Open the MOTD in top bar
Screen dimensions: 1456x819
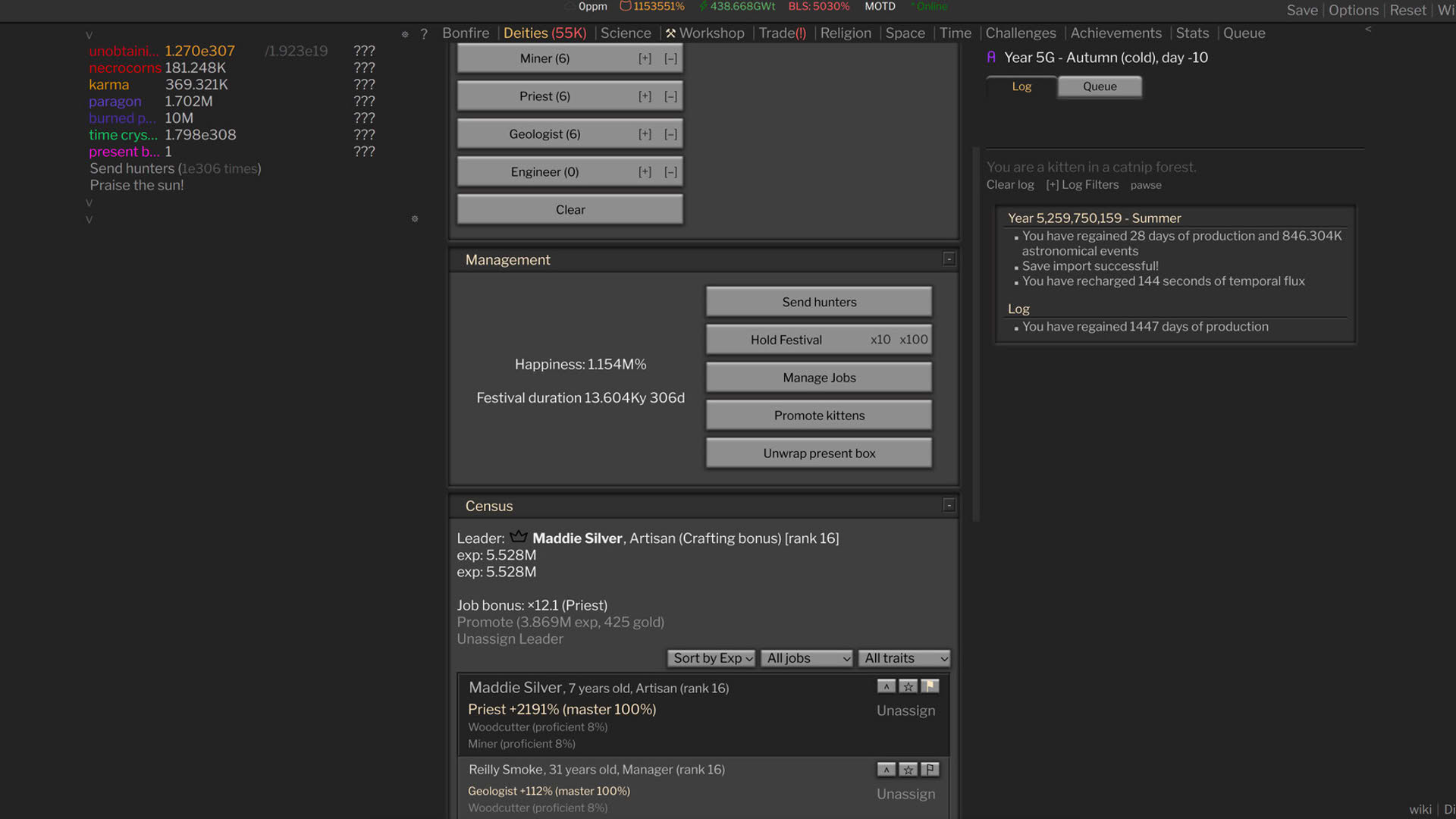880,6
